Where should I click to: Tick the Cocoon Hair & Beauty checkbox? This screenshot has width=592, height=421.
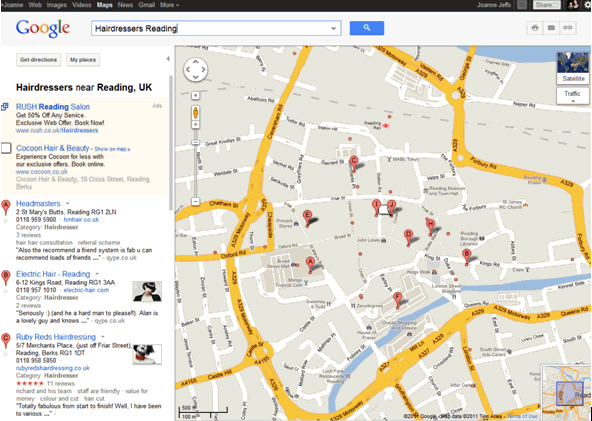click(x=6, y=148)
